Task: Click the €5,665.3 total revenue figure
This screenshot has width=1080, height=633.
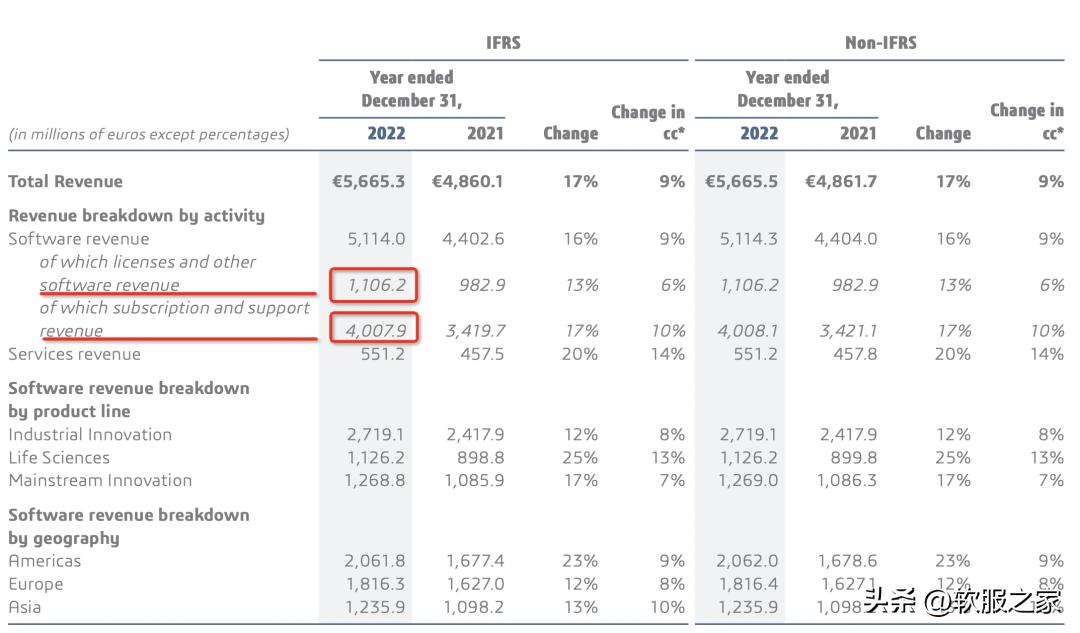Action: coord(369,181)
